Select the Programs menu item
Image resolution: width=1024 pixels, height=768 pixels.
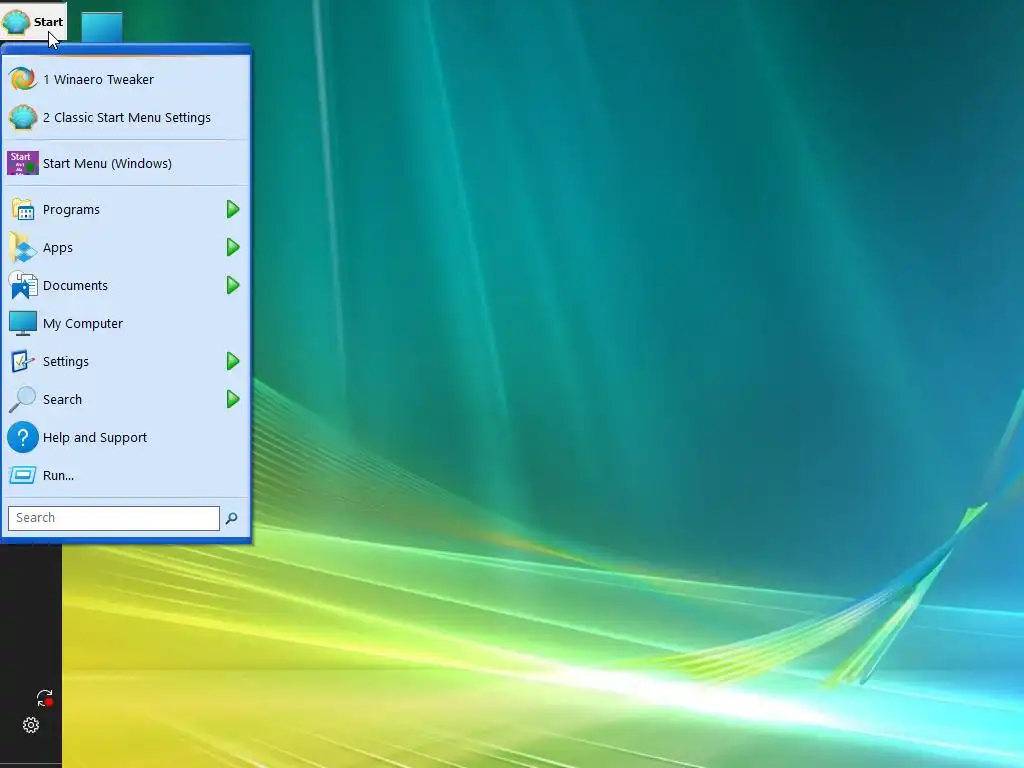(x=126, y=210)
